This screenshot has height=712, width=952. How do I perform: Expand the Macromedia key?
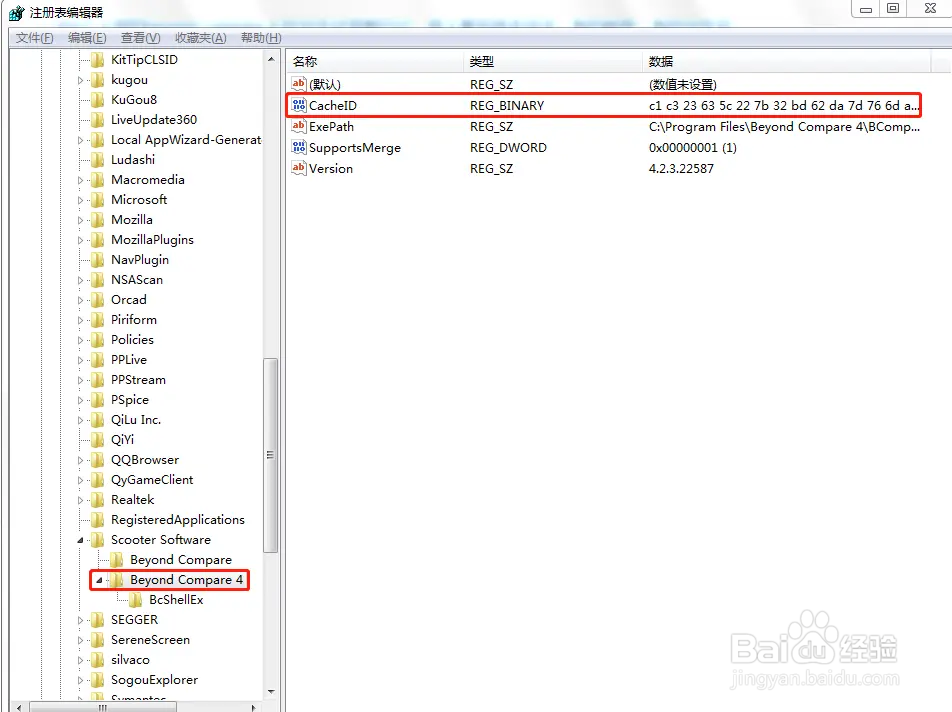click(80, 180)
